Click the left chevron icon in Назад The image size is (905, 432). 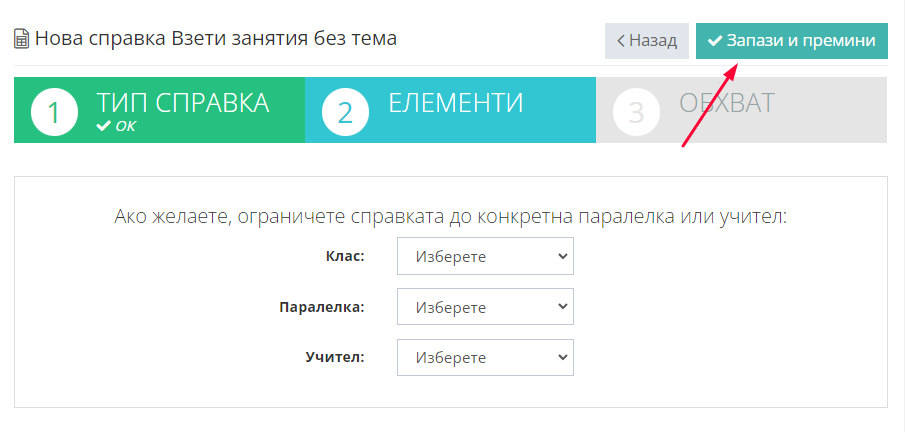621,41
